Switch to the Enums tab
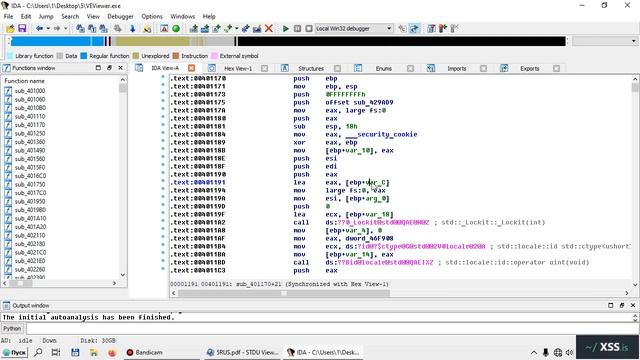The width and height of the screenshot is (640, 360). pos(384,68)
